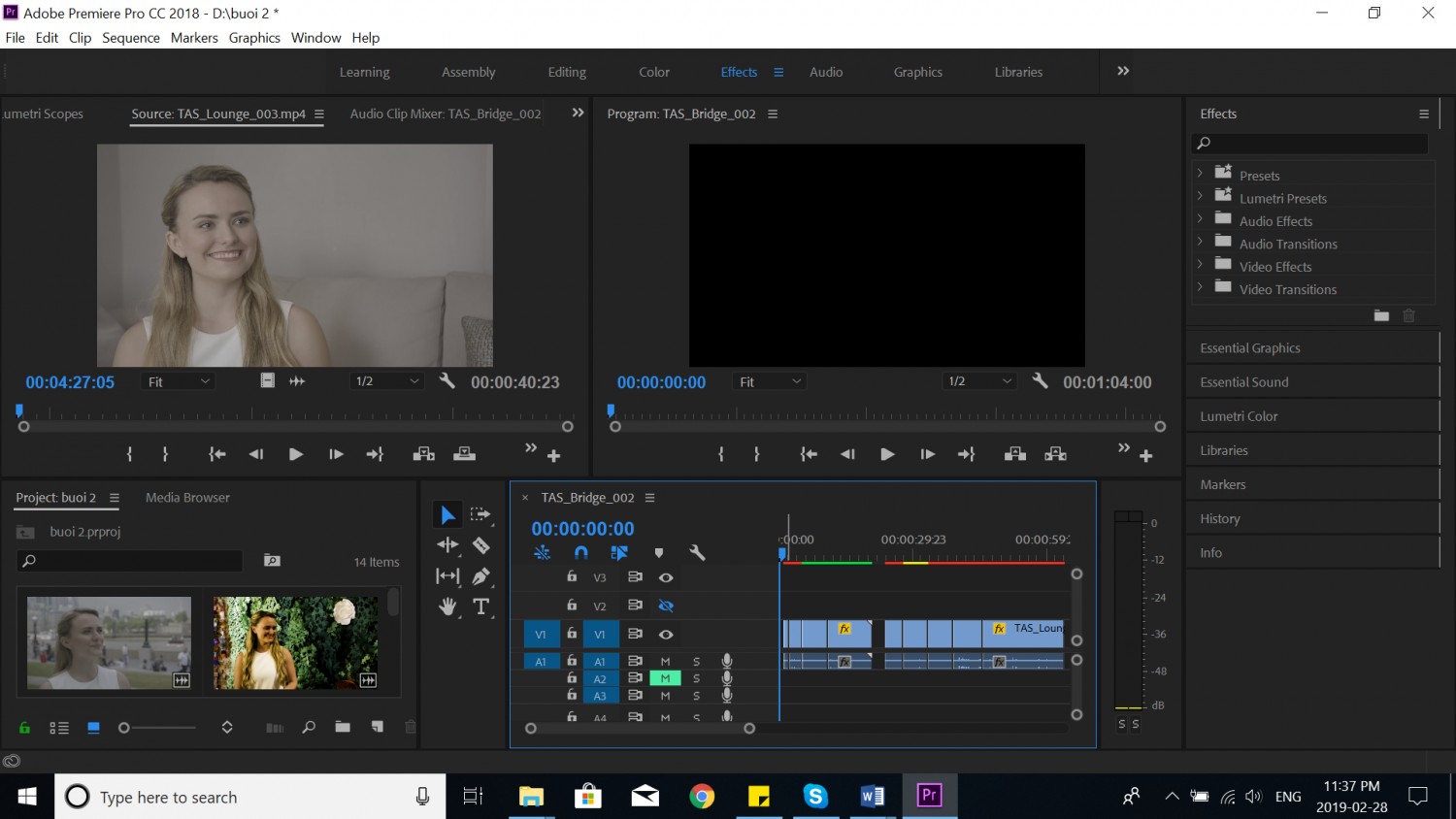Image resolution: width=1456 pixels, height=819 pixels.
Task: Solo audio track A1
Action: pyautogui.click(x=696, y=662)
